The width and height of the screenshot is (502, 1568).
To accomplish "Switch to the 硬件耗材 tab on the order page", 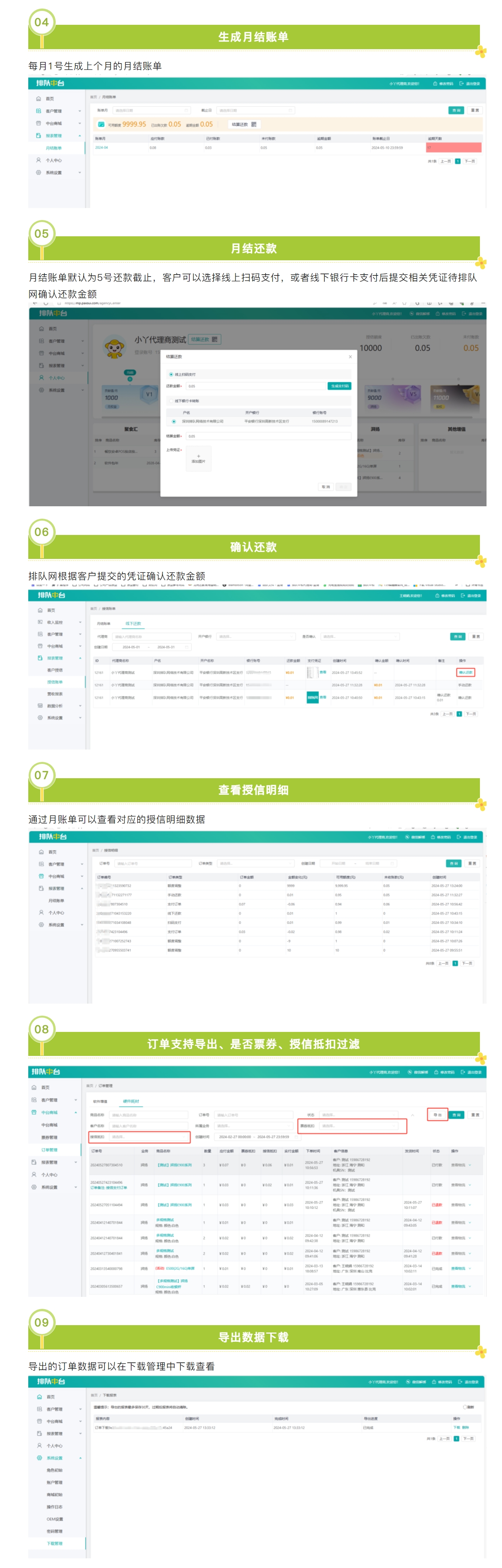I will (x=131, y=1101).
